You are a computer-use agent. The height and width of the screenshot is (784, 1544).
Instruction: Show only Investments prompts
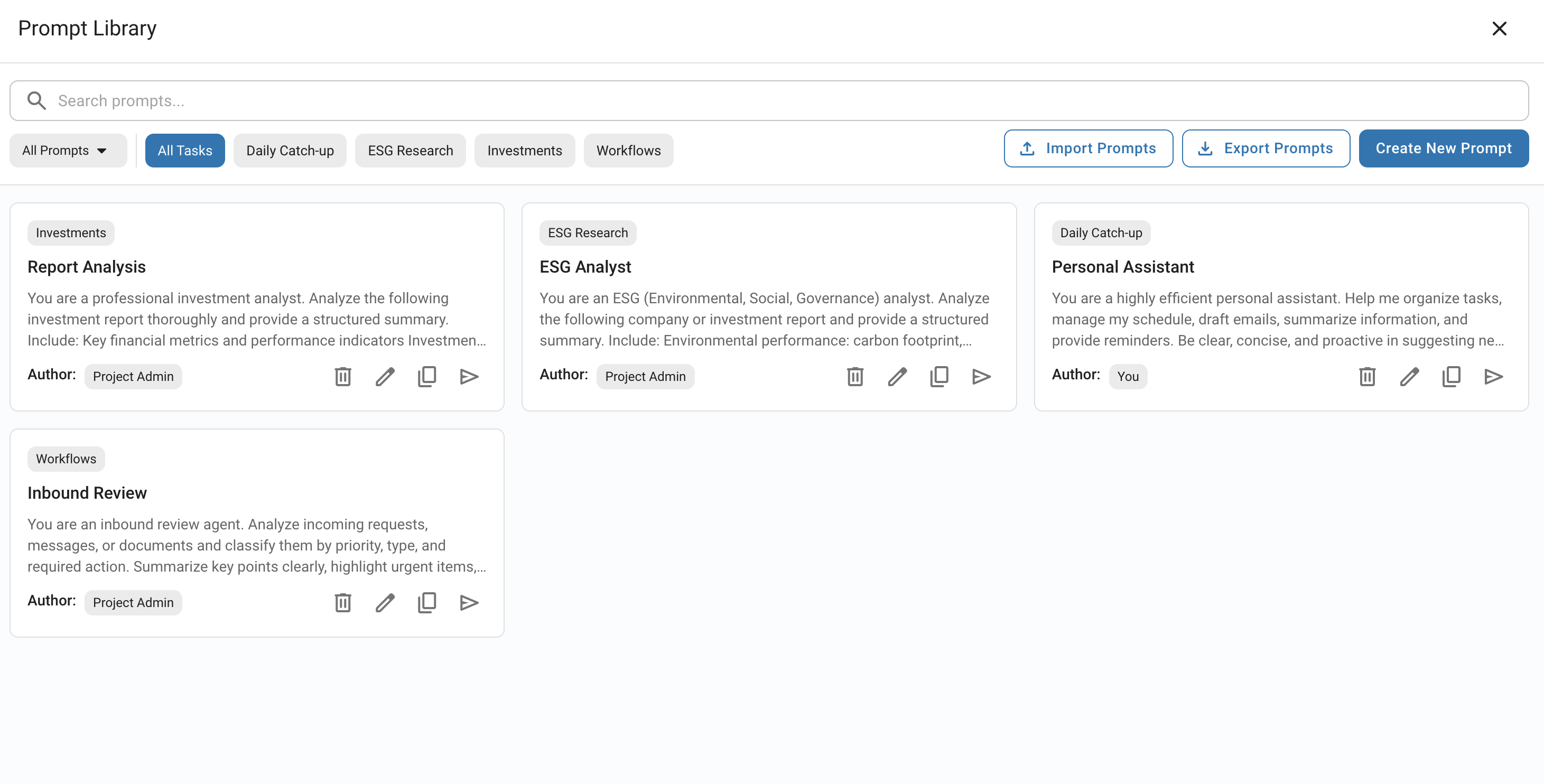tap(525, 151)
